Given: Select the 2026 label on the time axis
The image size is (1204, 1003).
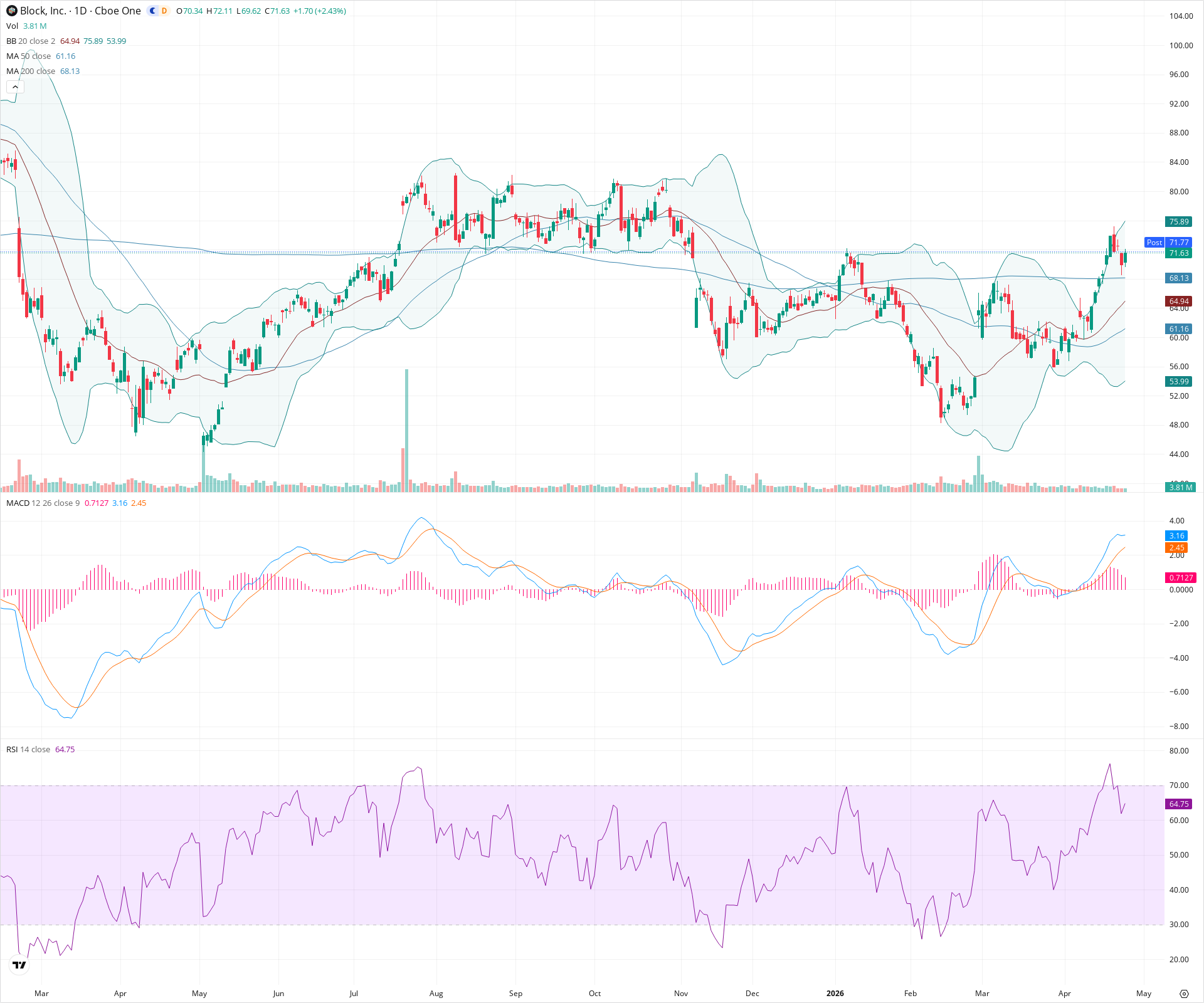Looking at the screenshot, I should click(x=835, y=994).
